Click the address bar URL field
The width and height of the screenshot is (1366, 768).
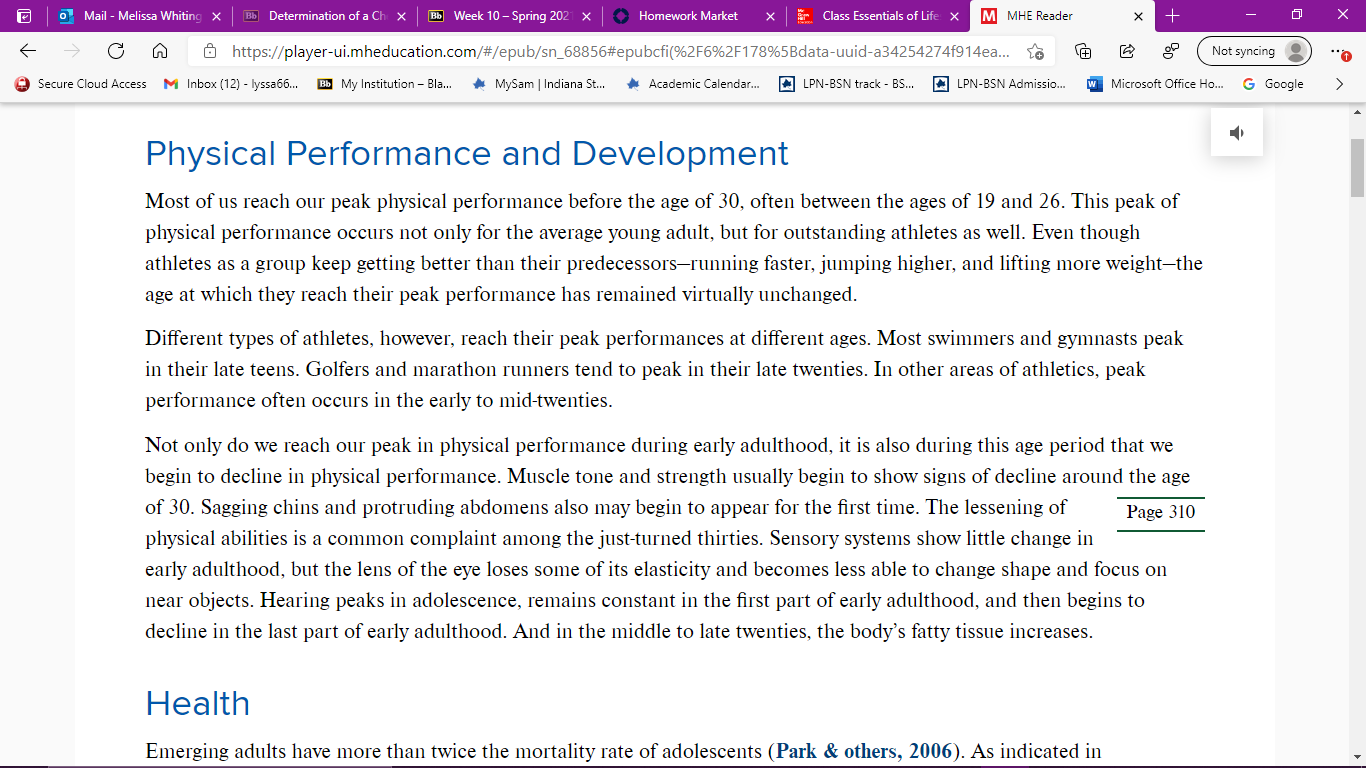coord(620,51)
